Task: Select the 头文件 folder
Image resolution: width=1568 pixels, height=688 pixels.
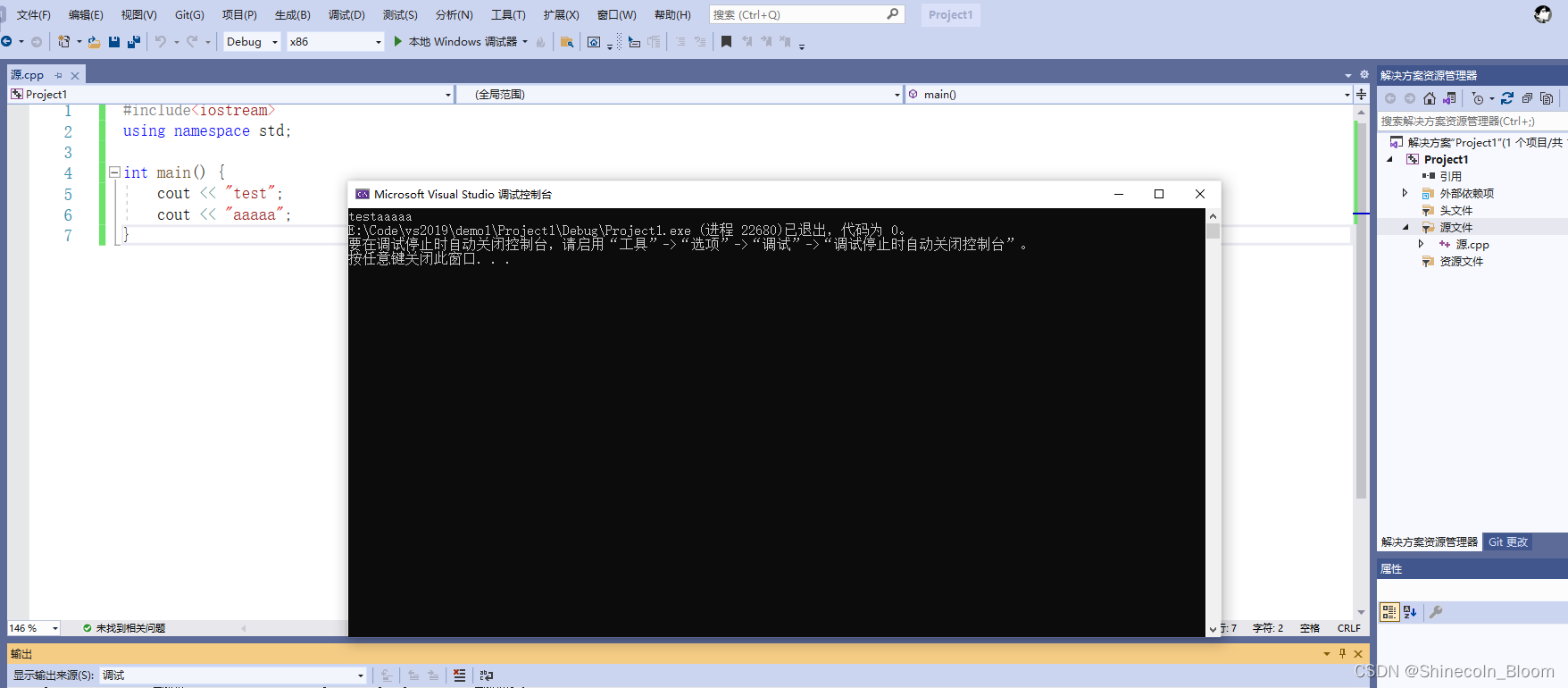Action: [x=1455, y=210]
